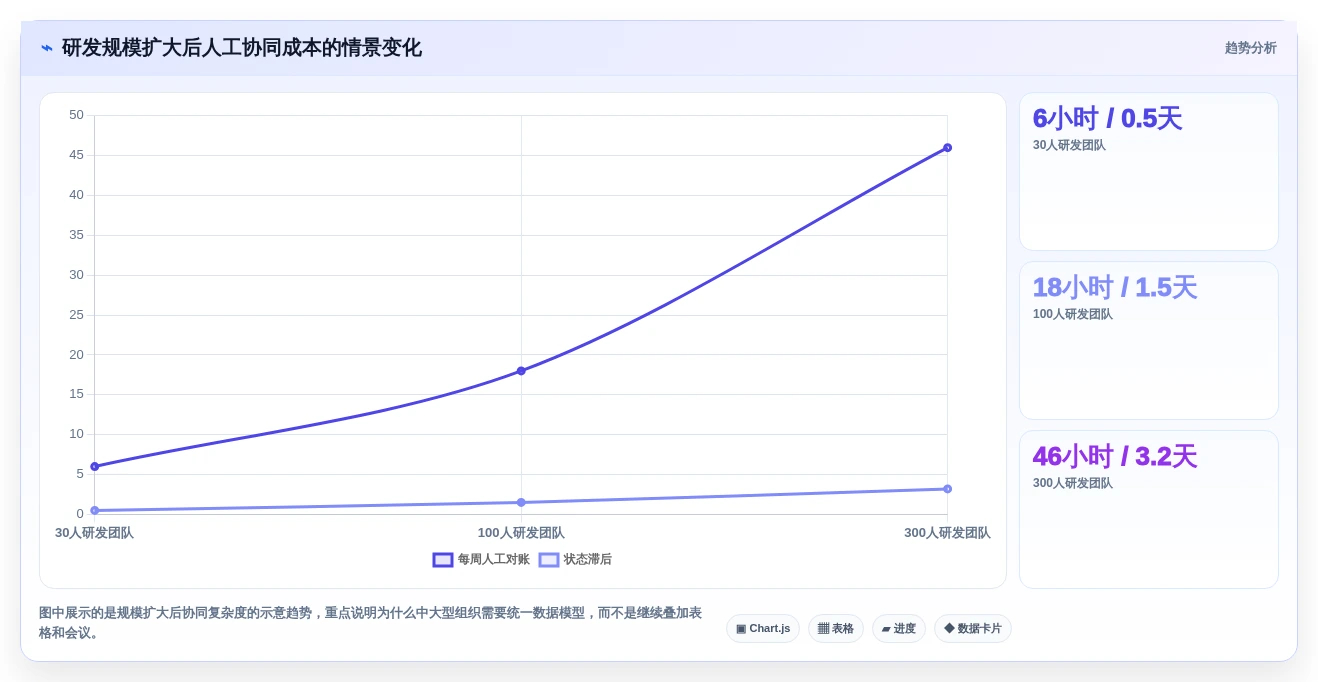Image resolution: width=1318 pixels, height=682 pixels.
Task: Select the 表格 tag
Action: point(836,629)
